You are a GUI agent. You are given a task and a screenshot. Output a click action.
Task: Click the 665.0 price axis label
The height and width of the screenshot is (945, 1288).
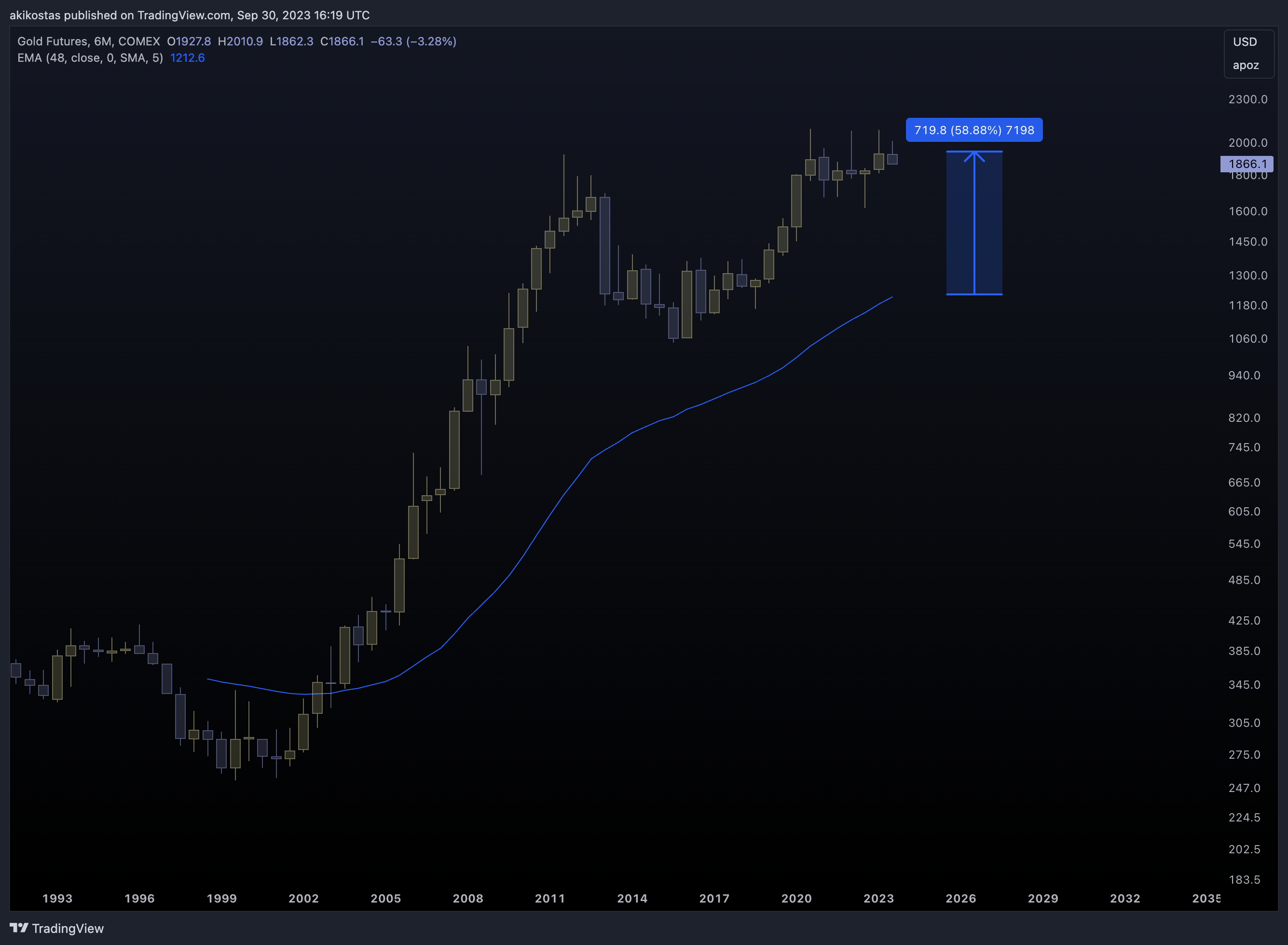coord(1245,482)
